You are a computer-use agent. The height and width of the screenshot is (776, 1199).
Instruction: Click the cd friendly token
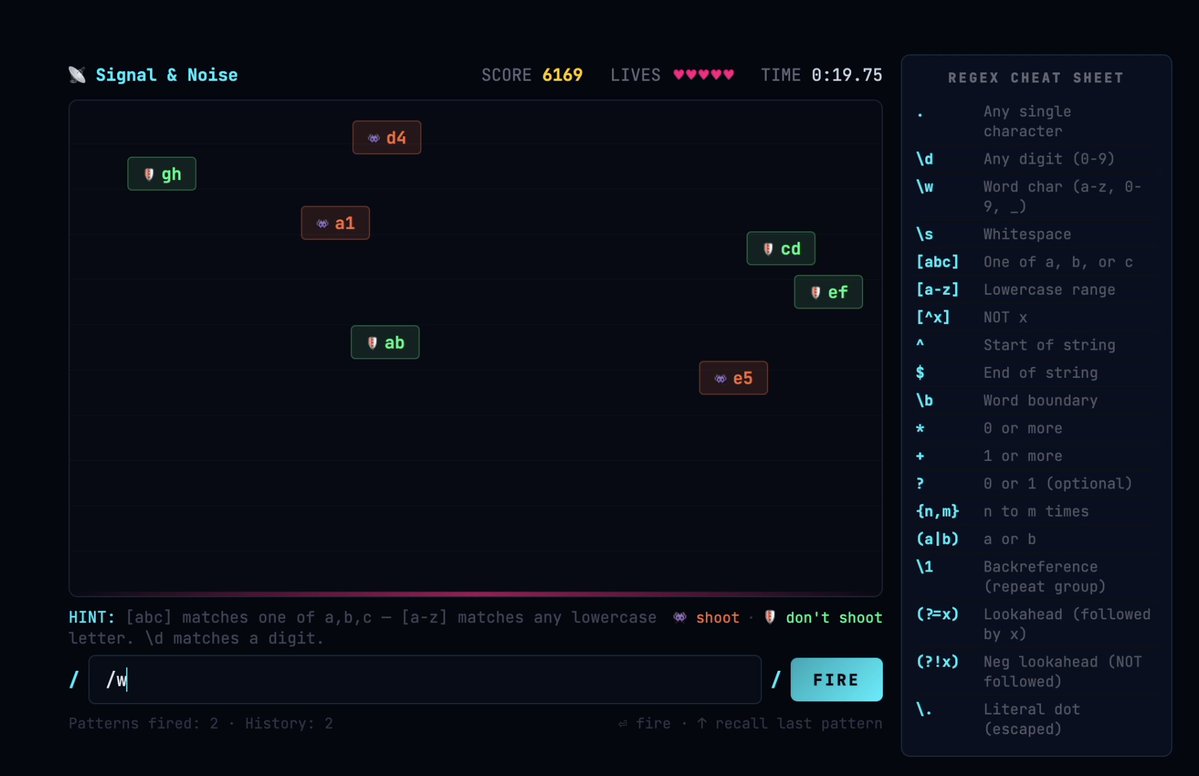(x=781, y=248)
